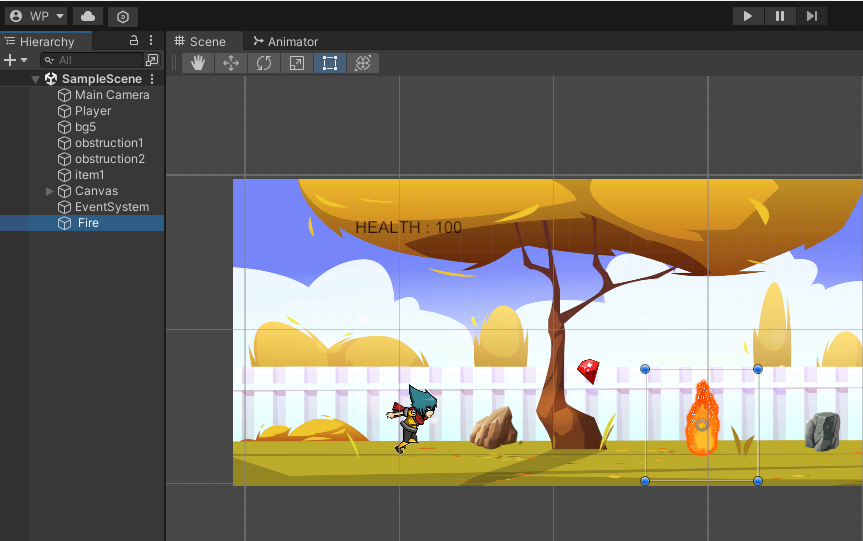Collapse the SampleScene tree
863x541 pixels.
click(36, 79)
